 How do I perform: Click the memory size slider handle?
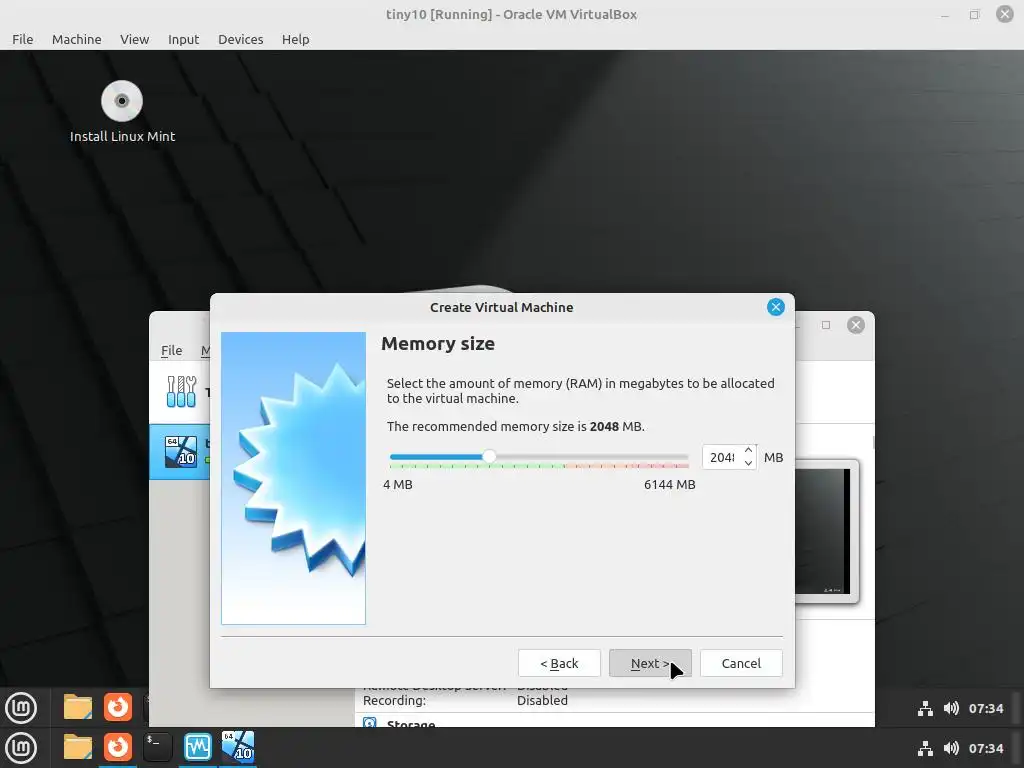click(489, 456)
